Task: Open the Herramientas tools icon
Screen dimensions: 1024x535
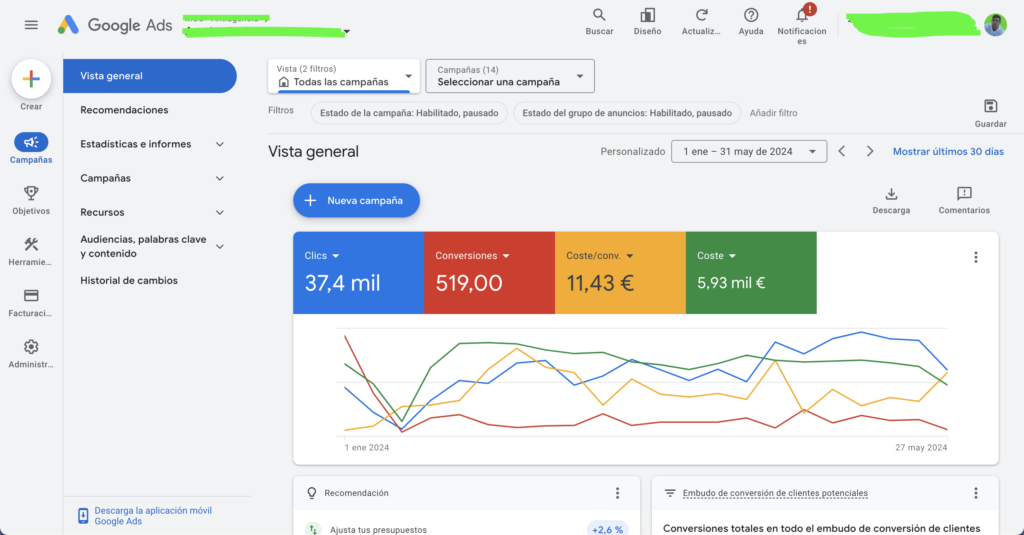Action: [31, 245]
